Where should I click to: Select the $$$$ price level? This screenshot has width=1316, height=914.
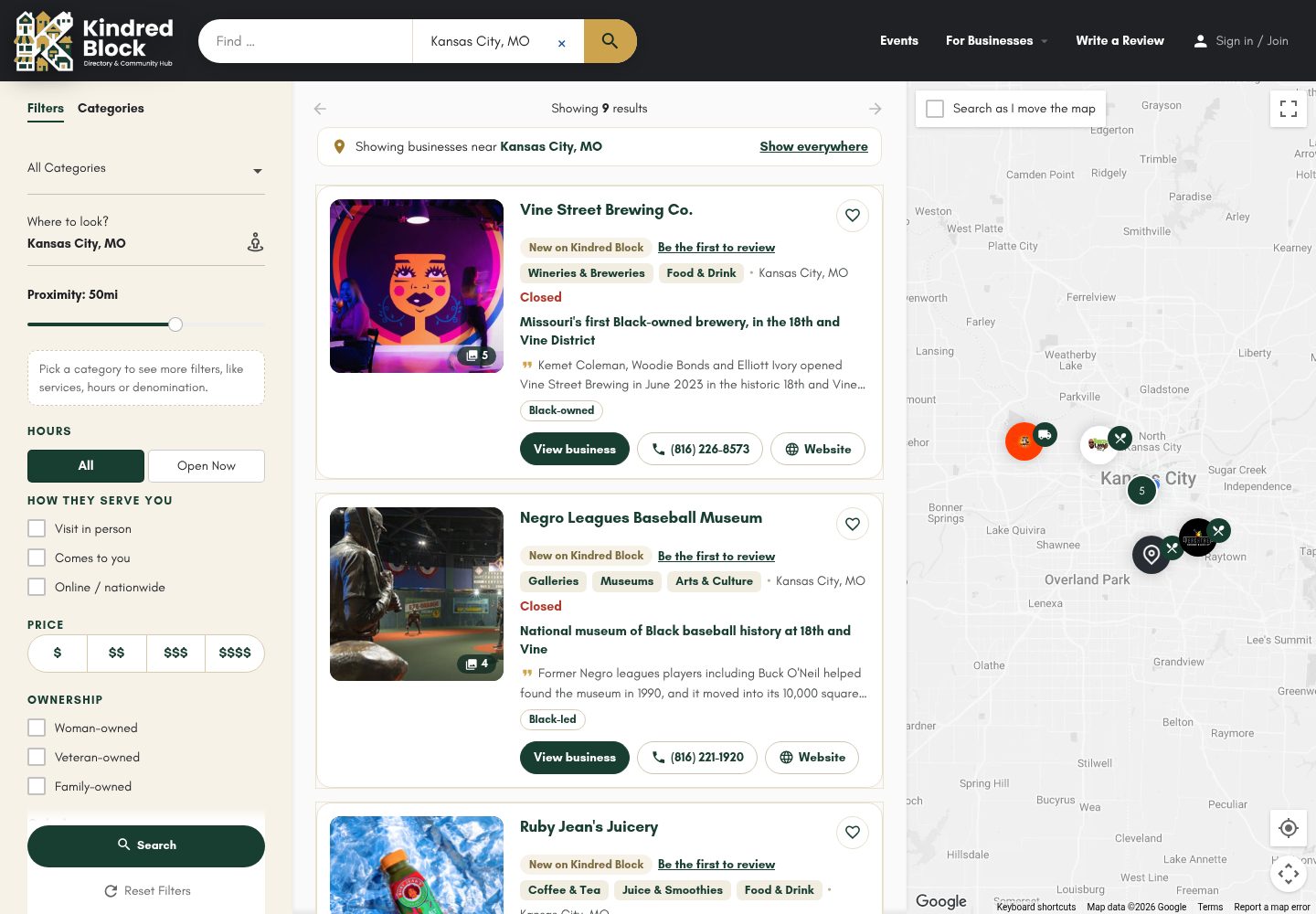(x=235, y=654)
